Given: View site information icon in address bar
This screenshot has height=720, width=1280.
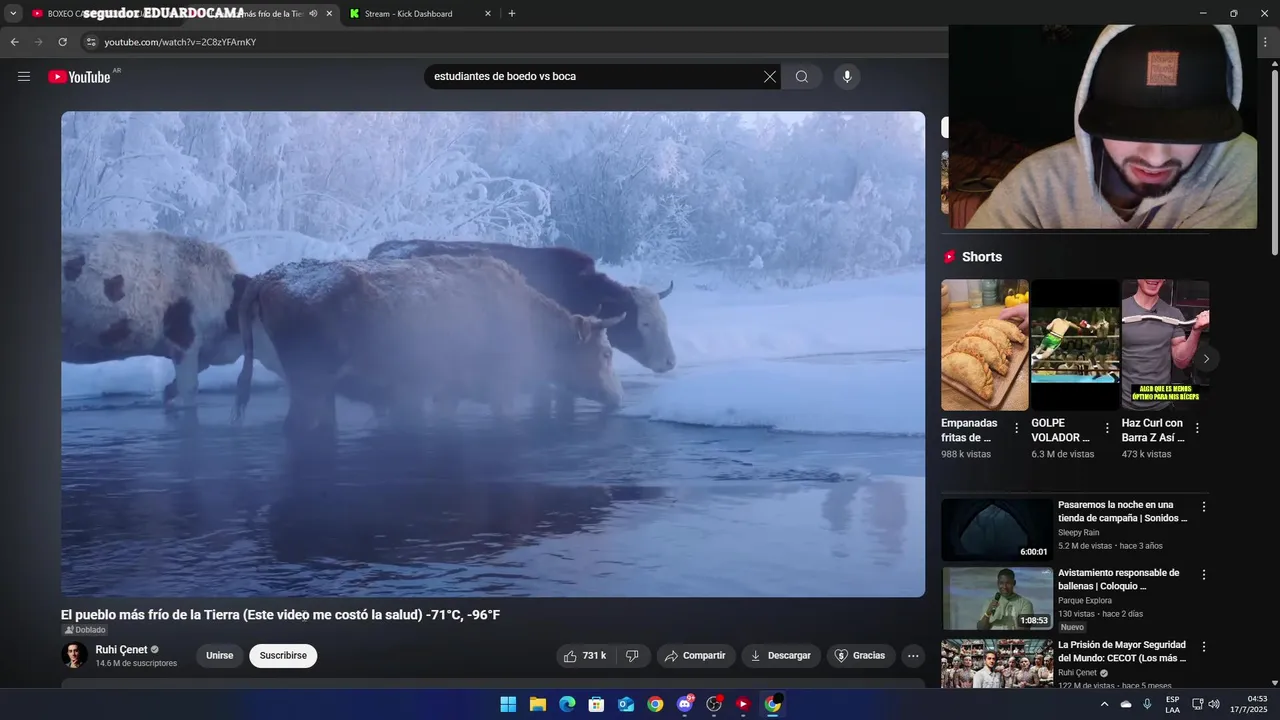Looking at the screenshot, I should (x=90, y=42).
